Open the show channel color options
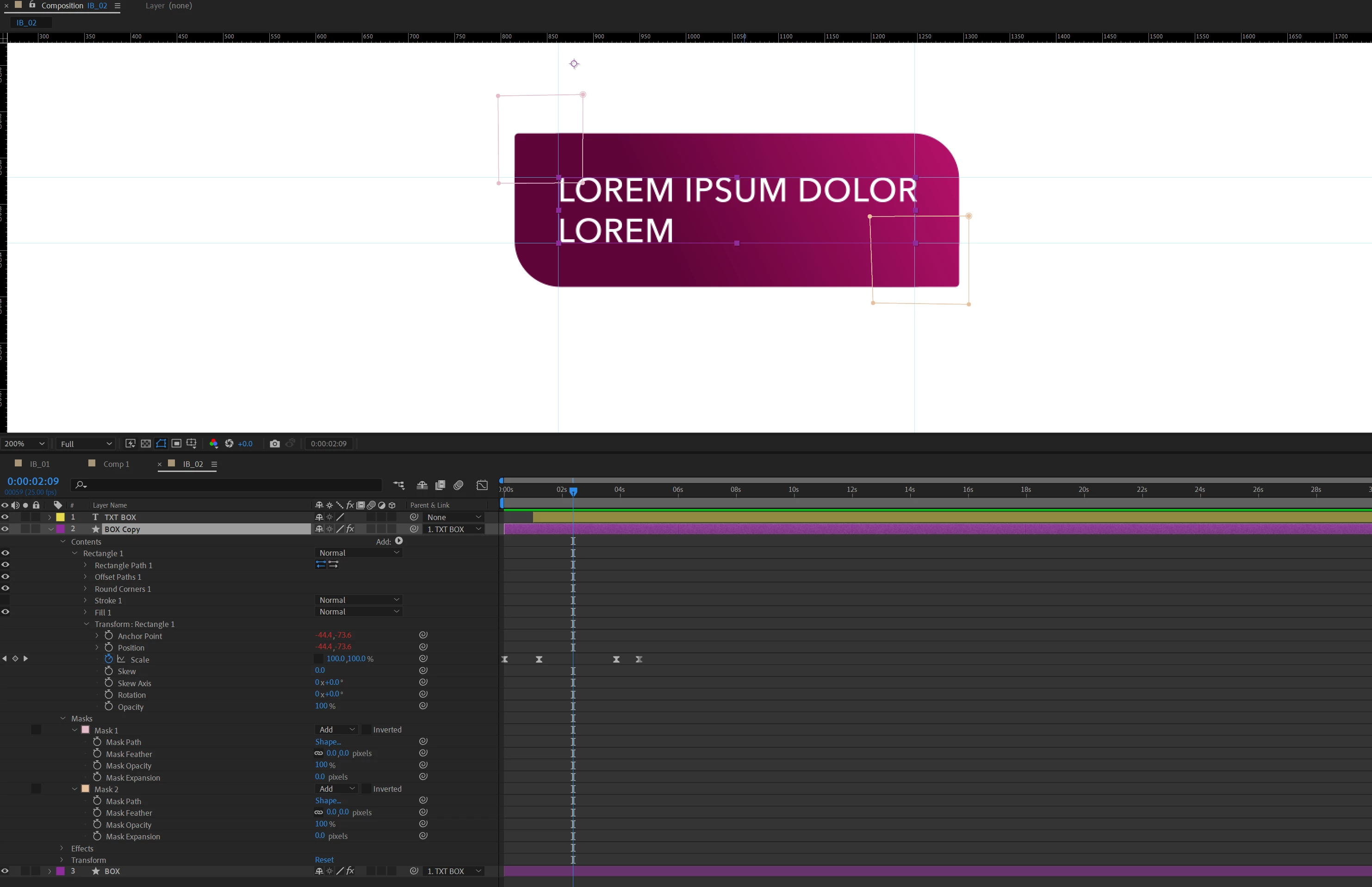The height and width of the screenshot is (887, 1372). 214,443
